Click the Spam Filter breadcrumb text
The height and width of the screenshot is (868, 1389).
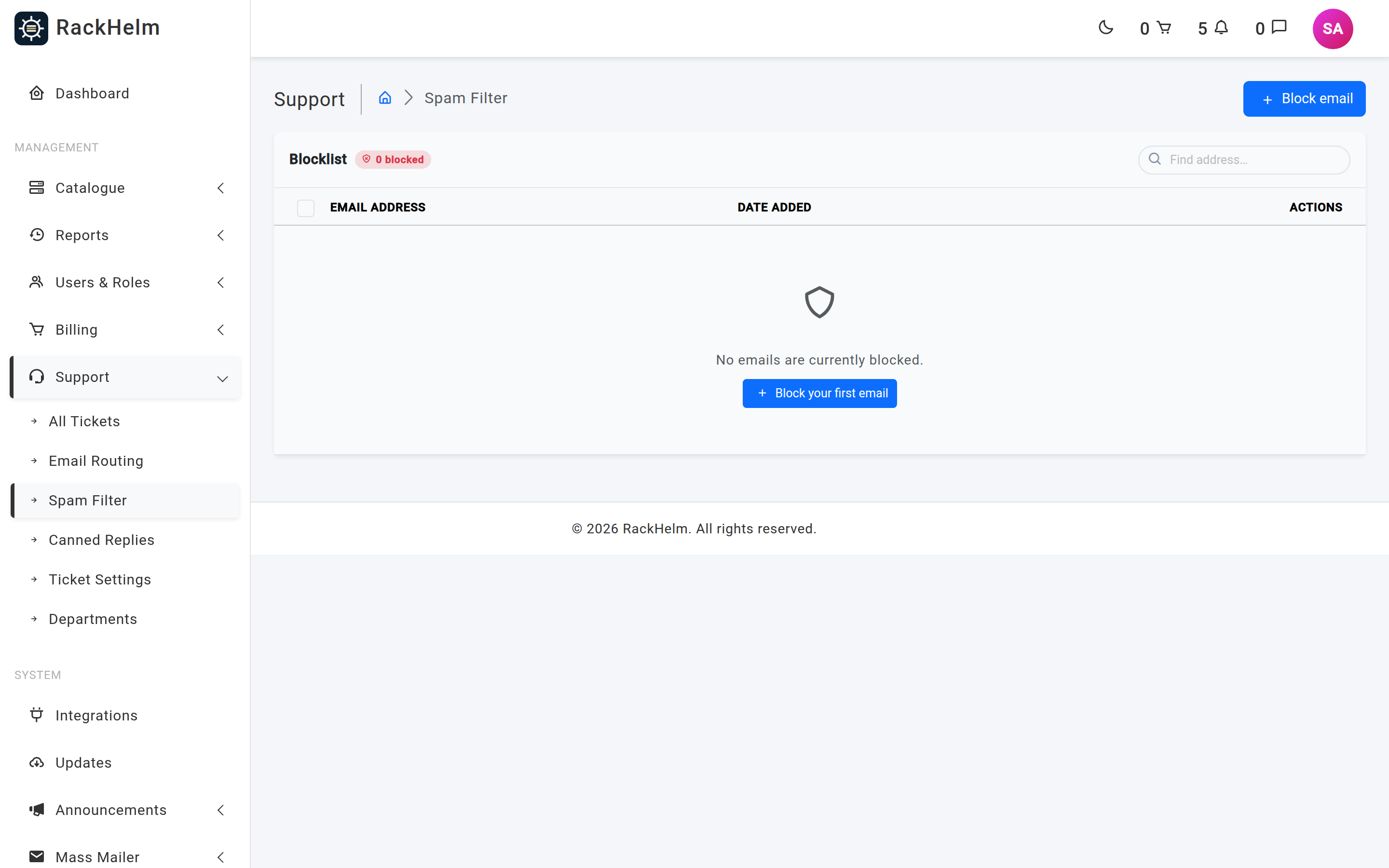point(465,98)
